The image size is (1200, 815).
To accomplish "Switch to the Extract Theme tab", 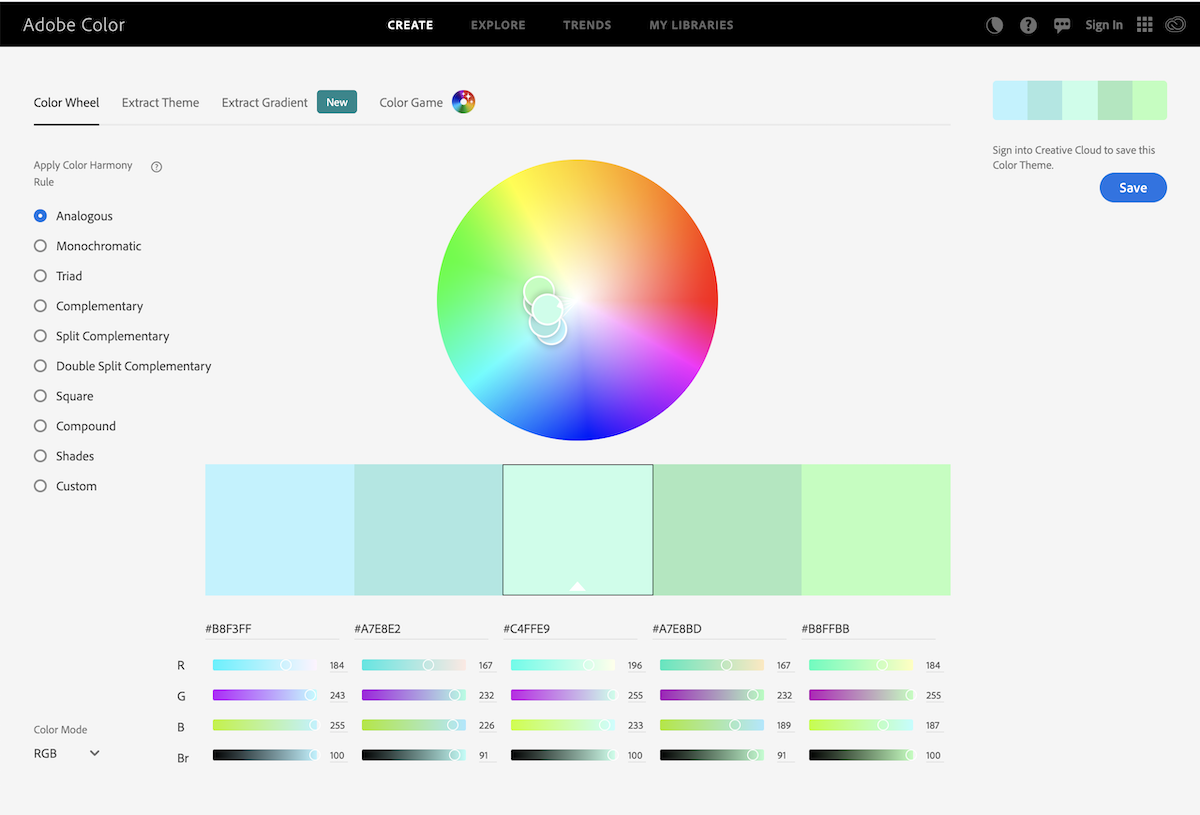I will pyautogui.click(x=160, y=102).
